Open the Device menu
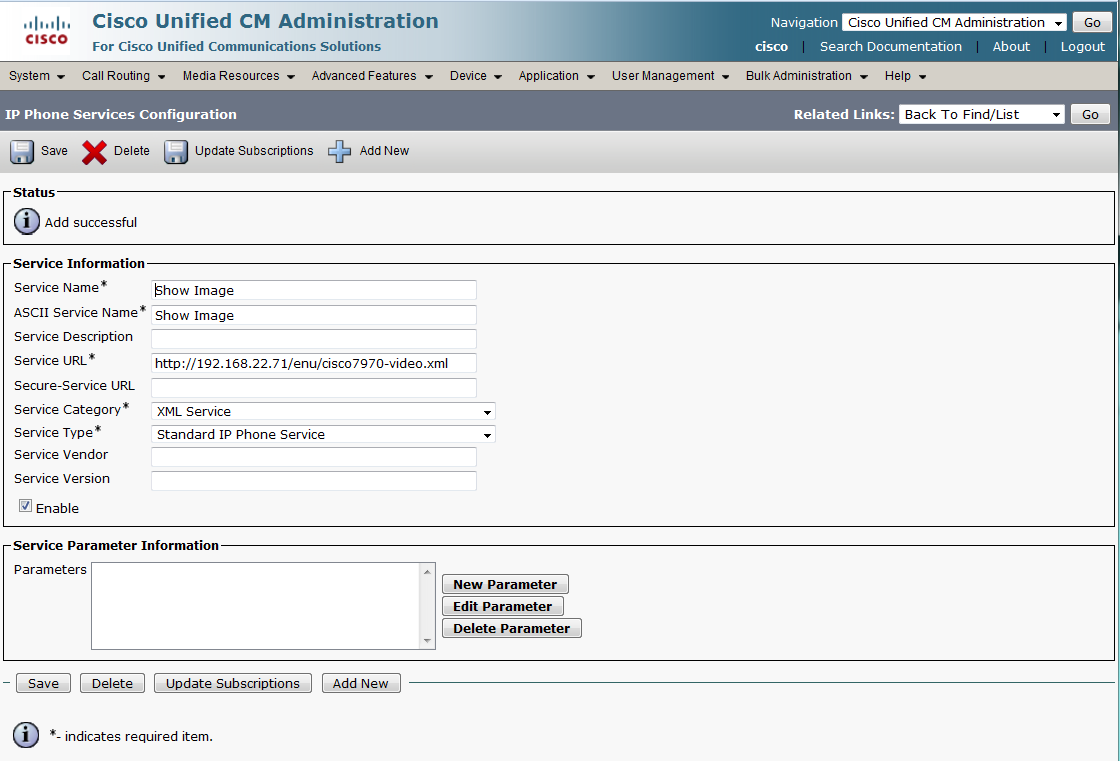The width and height of the screenshot is (1120, 761). tap(475, 76)
